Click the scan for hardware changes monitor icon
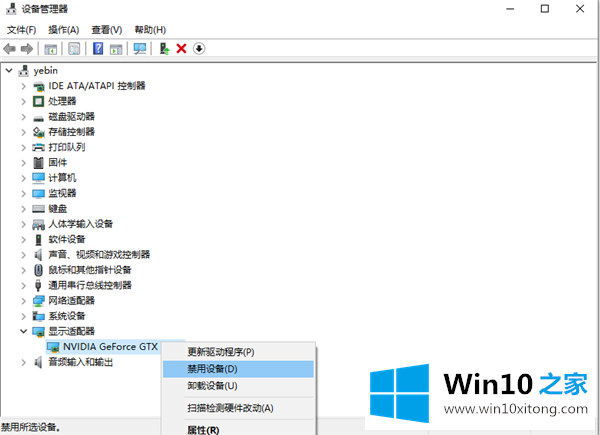Screen dimensions: 600x435 pyautogui.click(x=140, y=49)
